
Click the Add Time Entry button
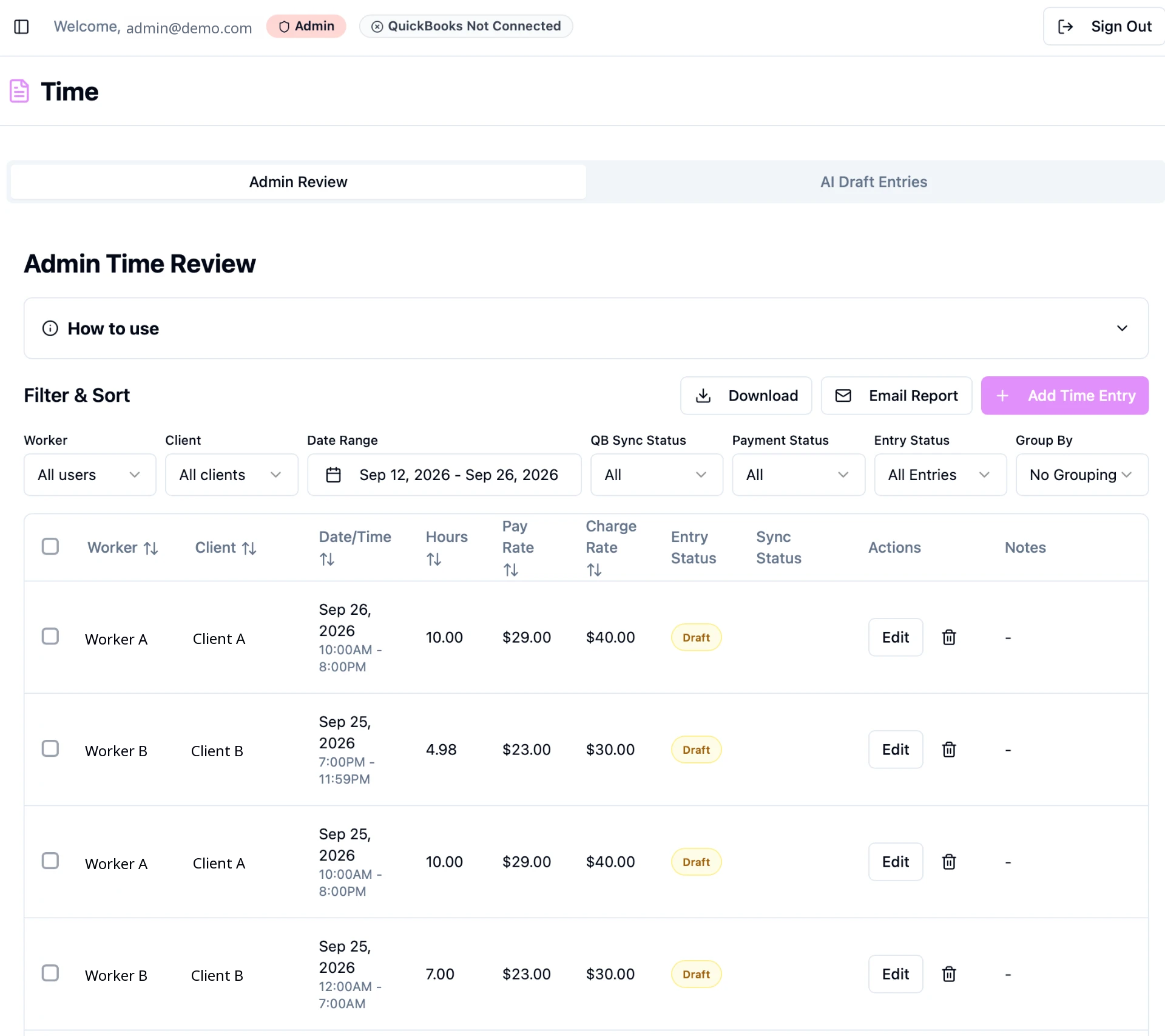pos(1064,396)
